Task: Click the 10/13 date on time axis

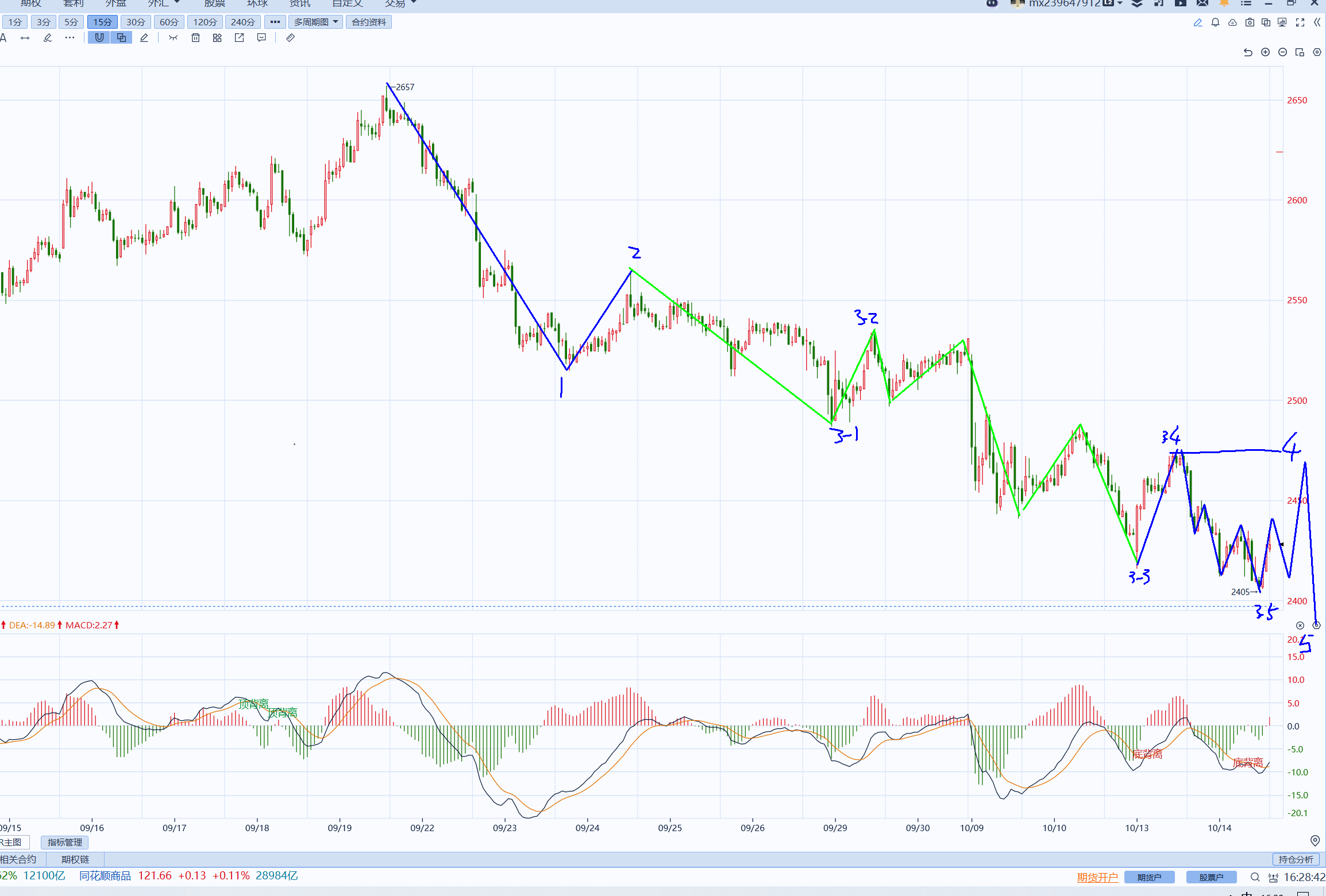Action: (1136, 828)
